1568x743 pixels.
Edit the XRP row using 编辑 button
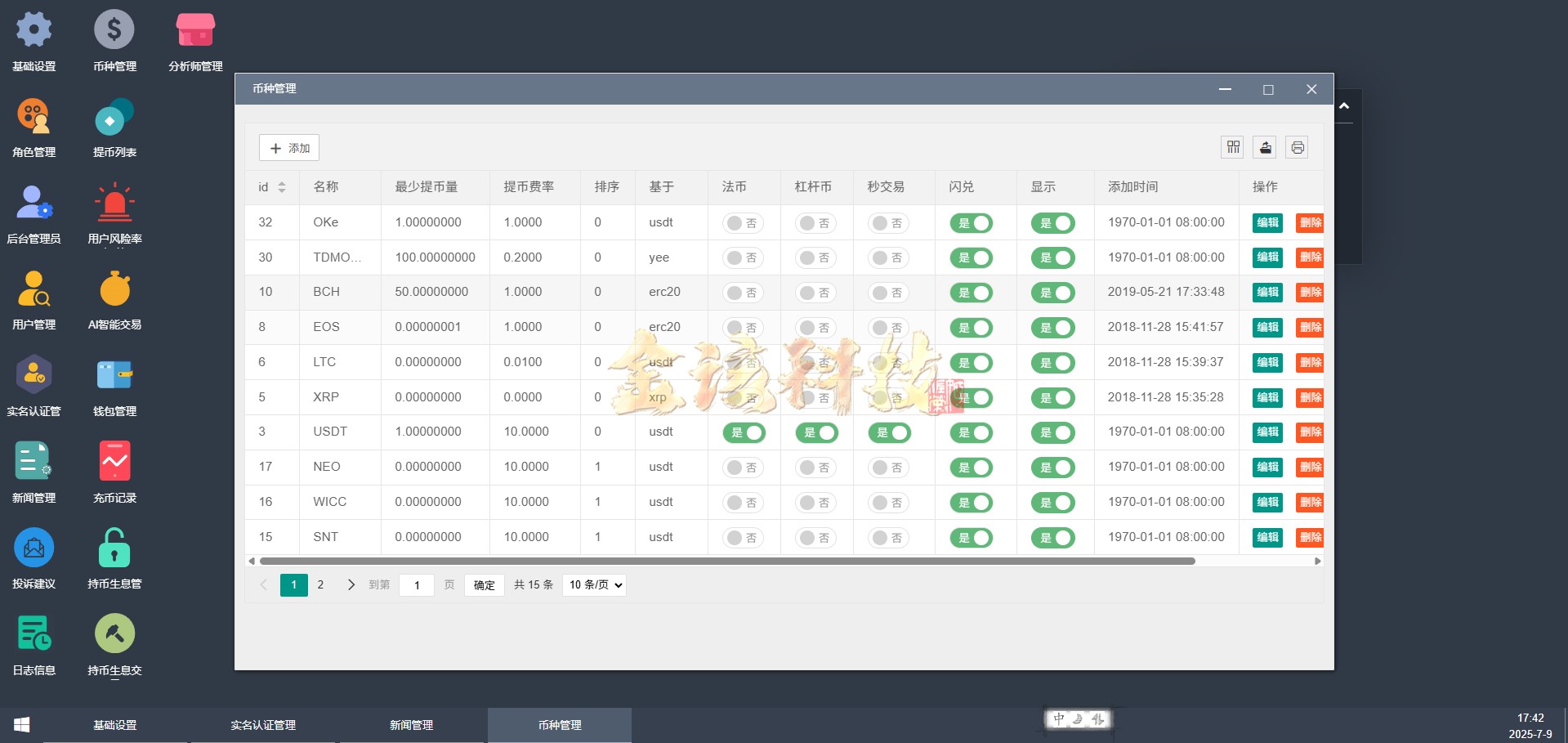(x=1266, y=398)
